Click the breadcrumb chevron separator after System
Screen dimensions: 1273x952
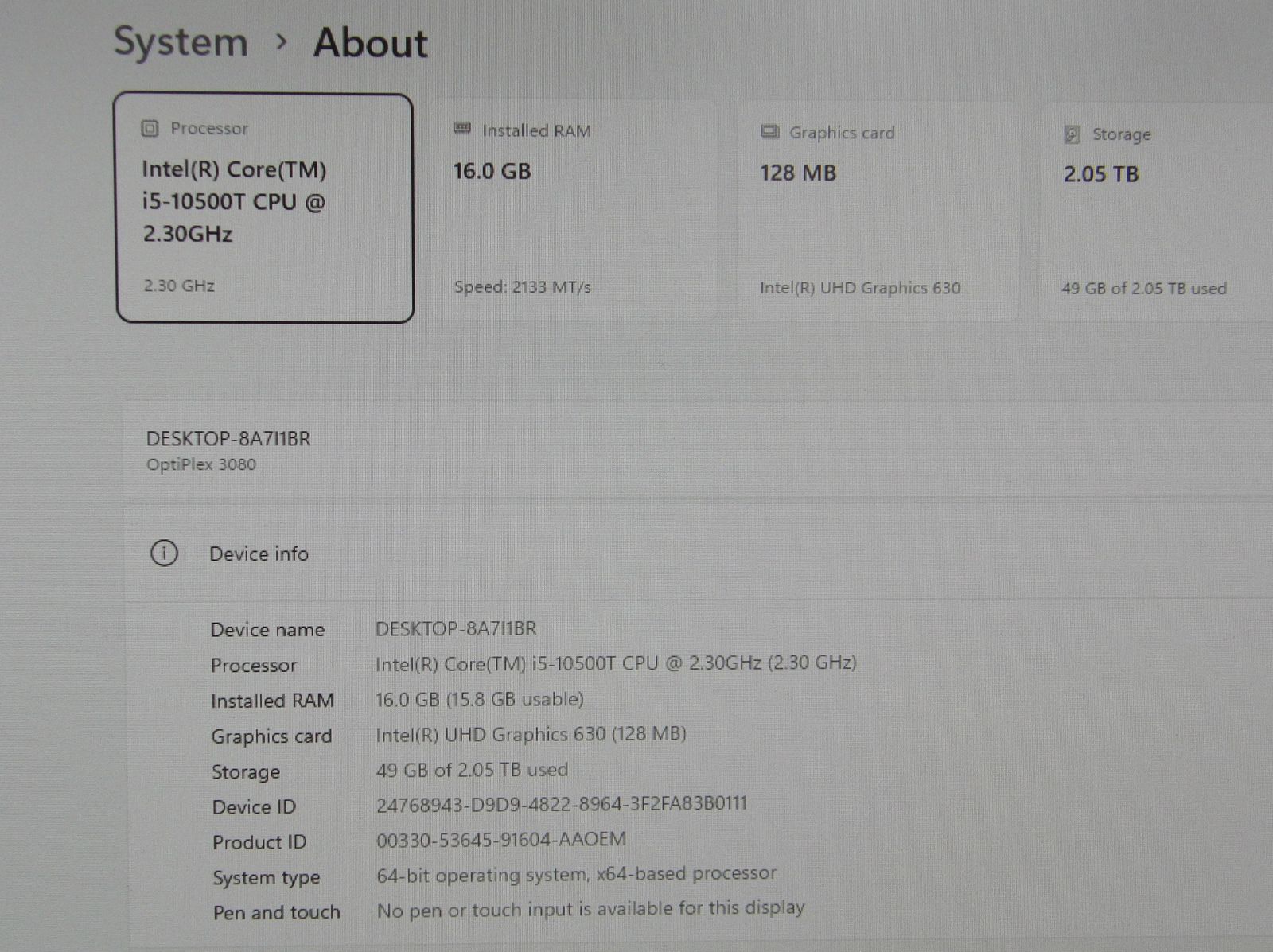click(281, 41)
